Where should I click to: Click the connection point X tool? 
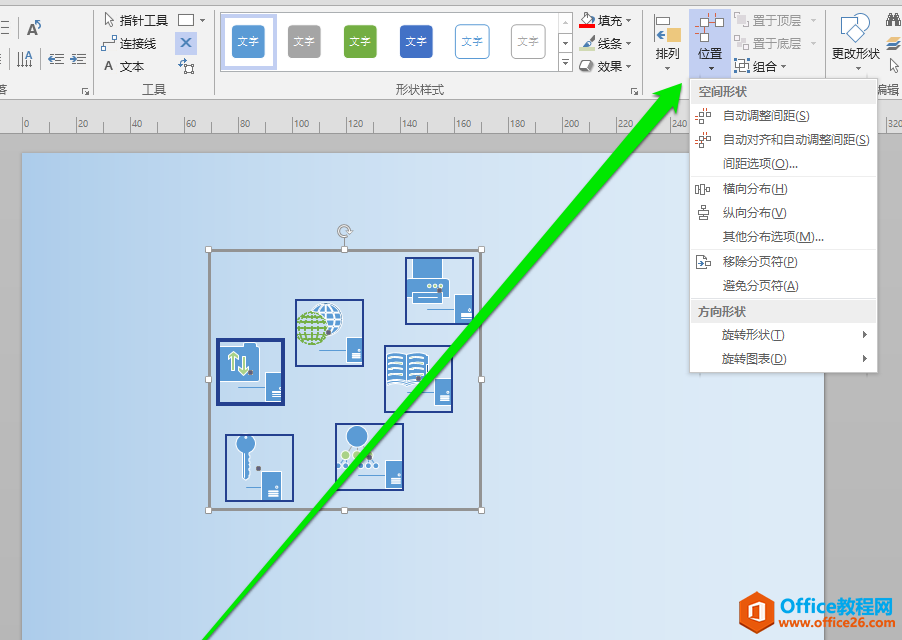(186, 43)
